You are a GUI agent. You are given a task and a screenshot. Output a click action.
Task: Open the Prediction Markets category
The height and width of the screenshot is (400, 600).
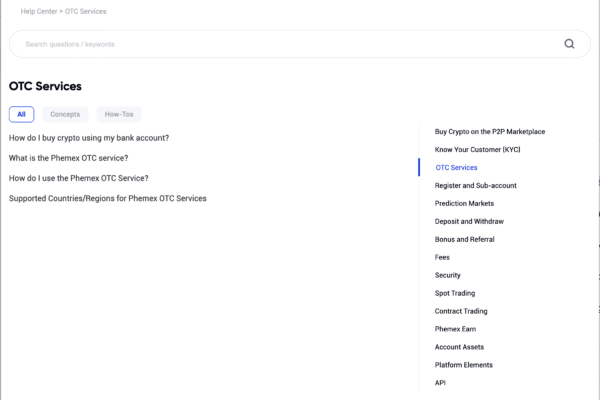464,204
